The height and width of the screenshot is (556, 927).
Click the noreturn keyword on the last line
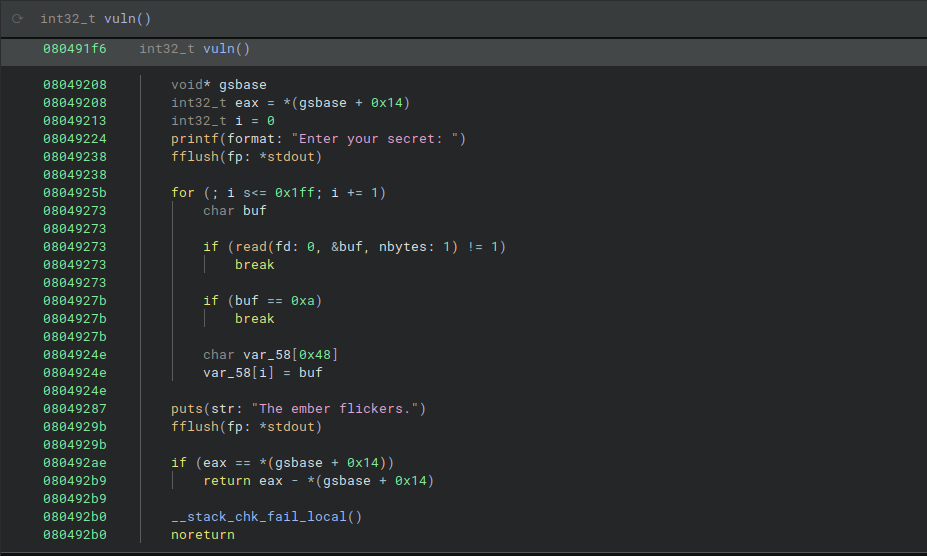202,535
